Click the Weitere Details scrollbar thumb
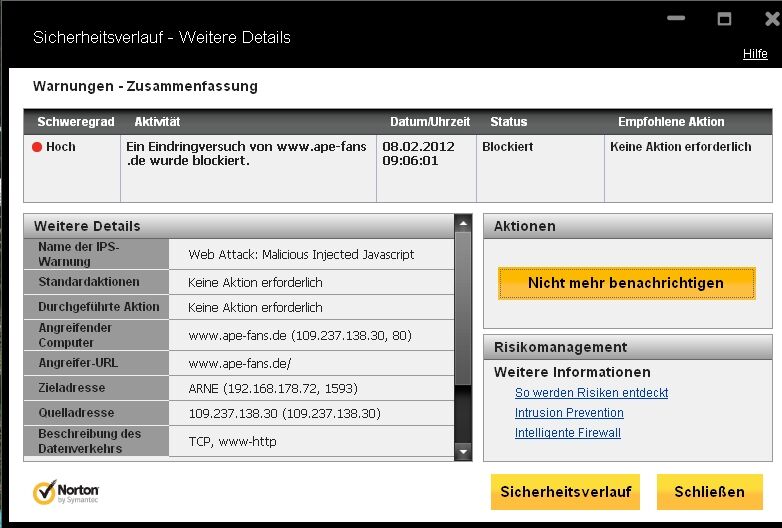The width and height of the screenshot is (782, 528). click(x=462, y=310)
